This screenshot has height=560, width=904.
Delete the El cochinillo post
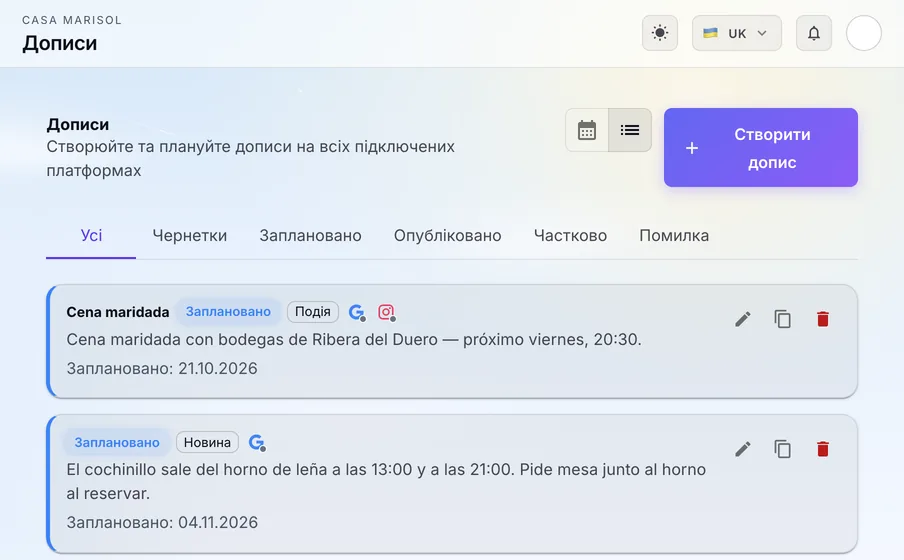click(823, 449)
